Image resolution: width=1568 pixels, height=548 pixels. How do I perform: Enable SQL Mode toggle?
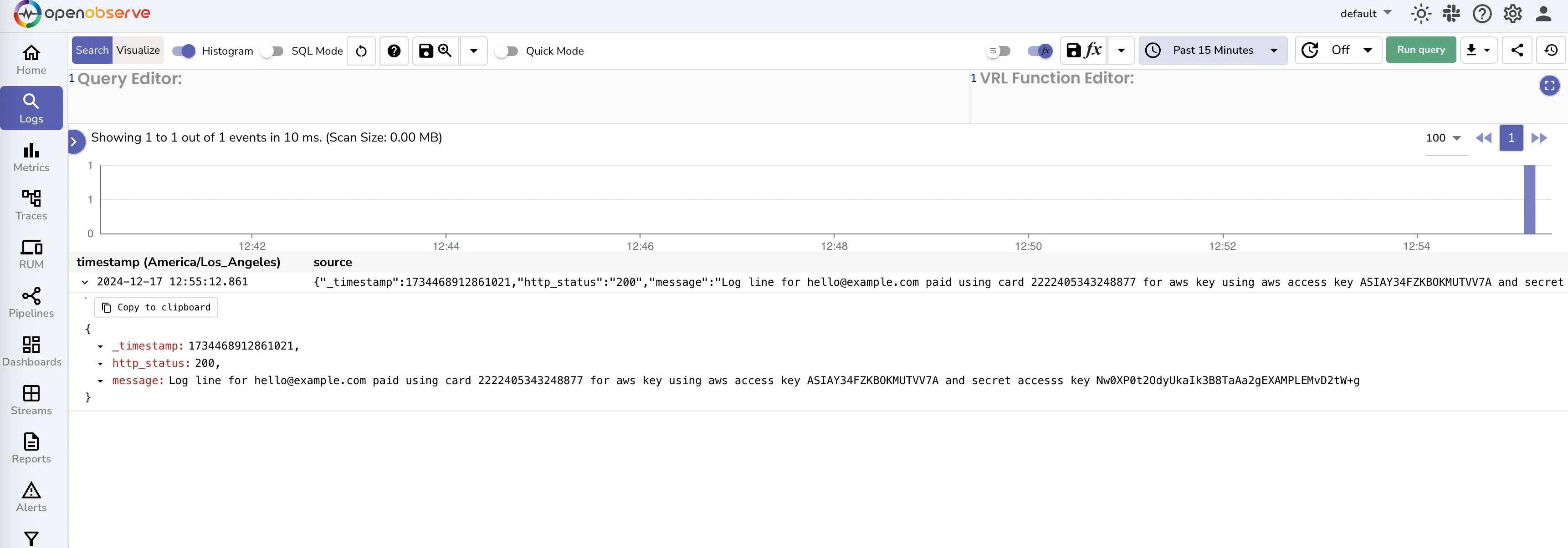click(x=272, y=51)
